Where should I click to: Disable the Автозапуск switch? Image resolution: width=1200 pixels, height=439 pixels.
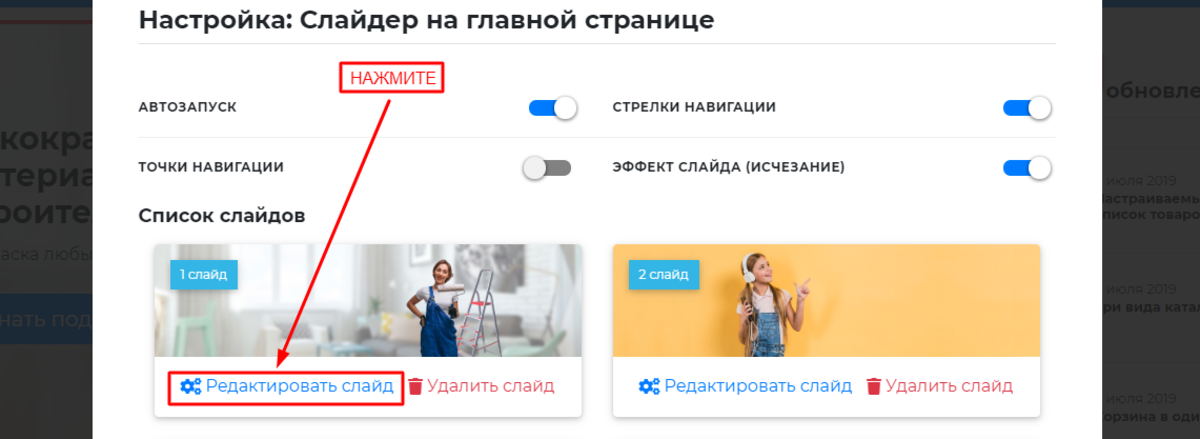[553, 108]
